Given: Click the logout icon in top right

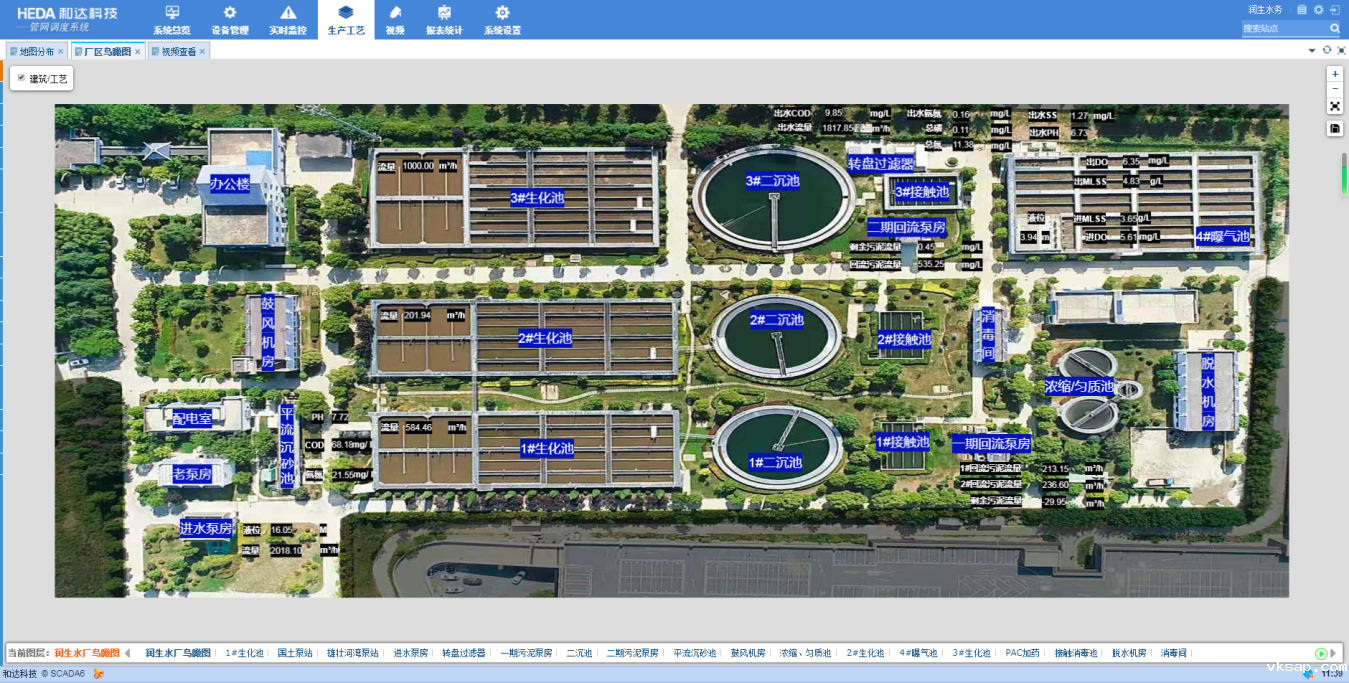Looking at the screenshot, I should click(x=1334, y=10).
